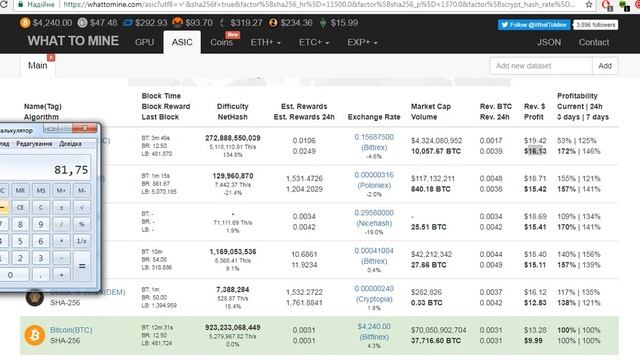Click the Litecoin icon beside $47.48
The image size is (640, 360).
click(82, 23)
